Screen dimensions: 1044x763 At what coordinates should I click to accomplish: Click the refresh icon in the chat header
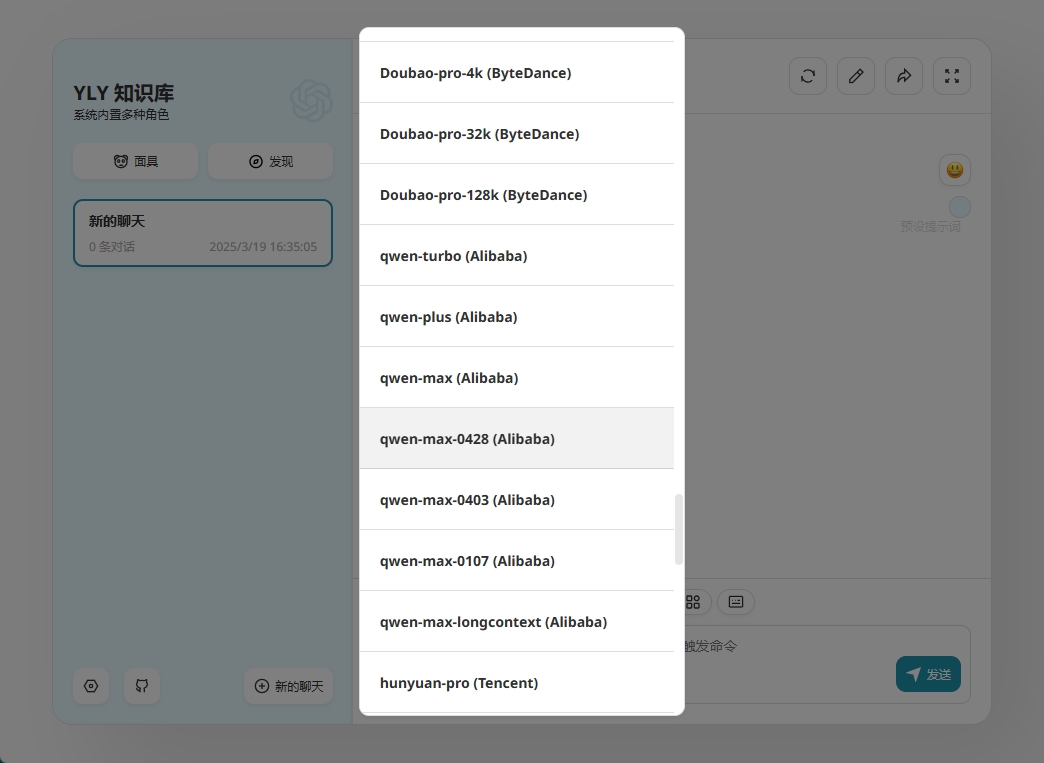[x=807, y=76]
